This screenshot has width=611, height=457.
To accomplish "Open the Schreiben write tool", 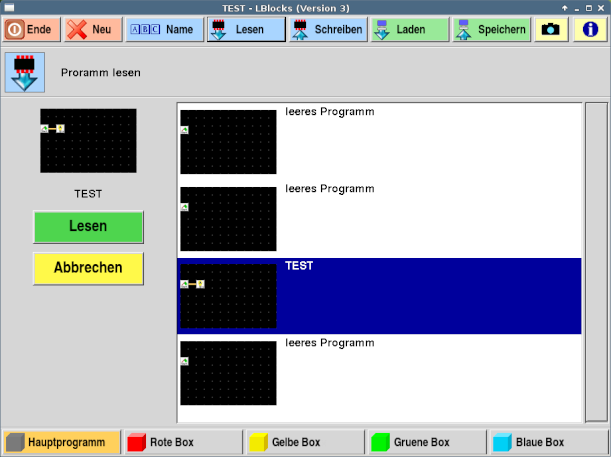I will [328, 29].
